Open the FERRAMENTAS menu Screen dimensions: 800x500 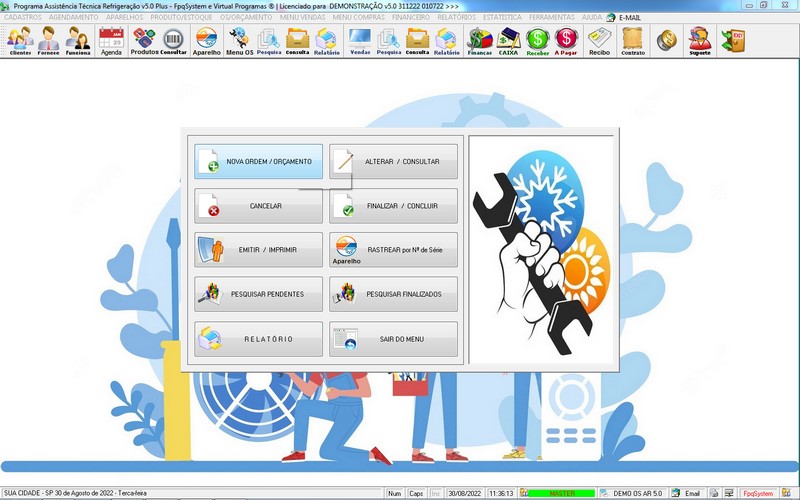click(552, 17)
